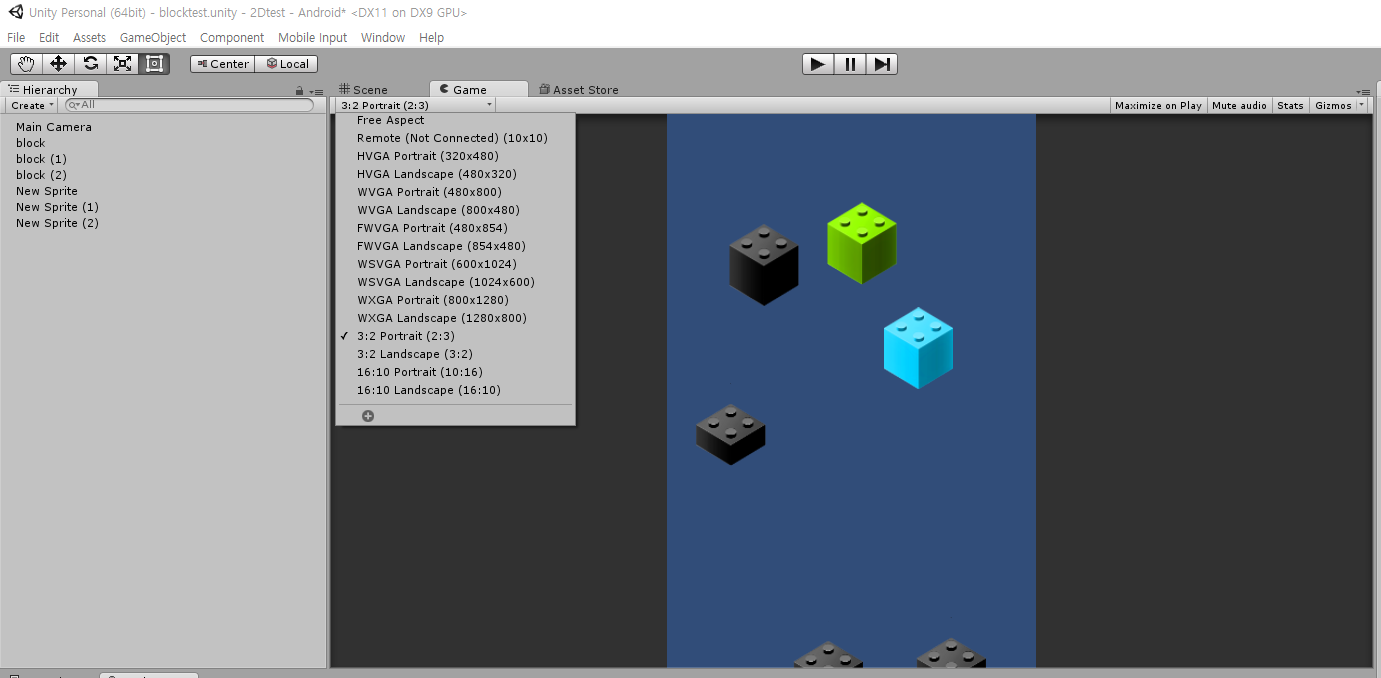
Task: Choose WVGA Landscape (800x480)
Action: pyautogui.click(x=455, y=210)
